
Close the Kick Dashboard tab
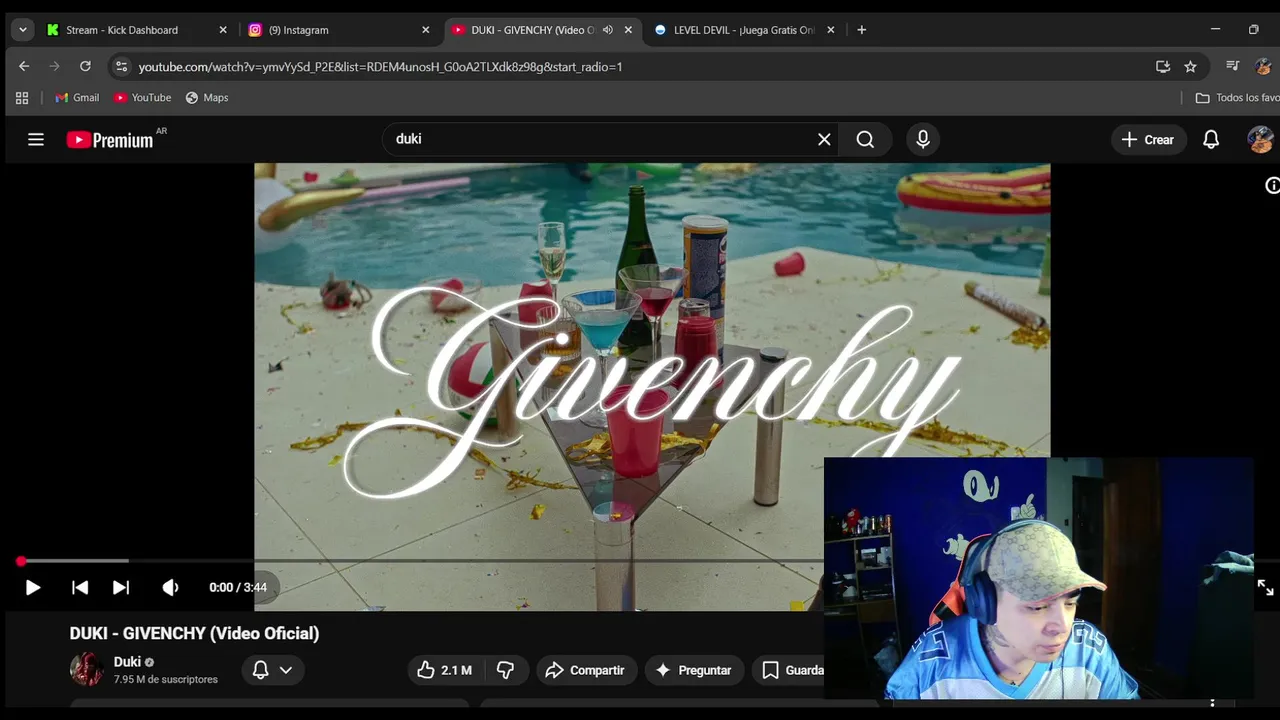[x=223, y=30]
